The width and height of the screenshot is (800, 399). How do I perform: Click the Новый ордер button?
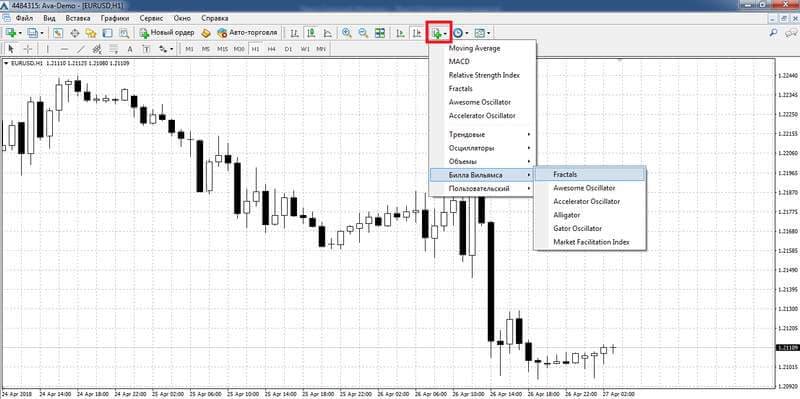(167, 33)
